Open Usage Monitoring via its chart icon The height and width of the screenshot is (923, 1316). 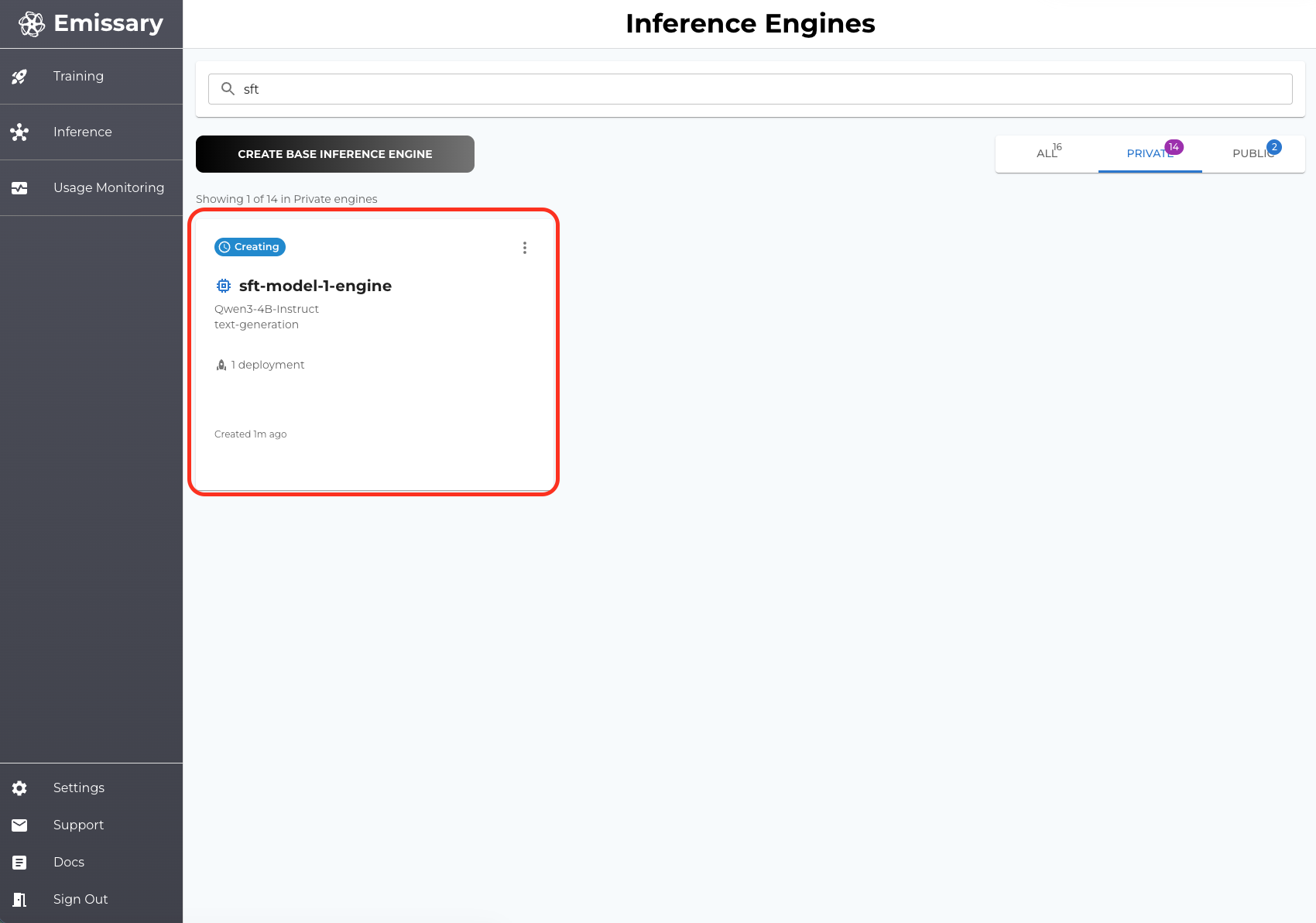(x=19, y=187)
